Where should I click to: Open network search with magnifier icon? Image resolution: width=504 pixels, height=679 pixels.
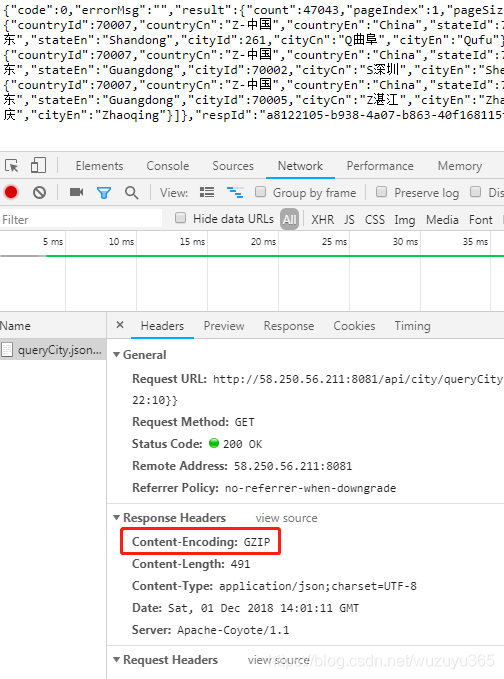[132, 193]
